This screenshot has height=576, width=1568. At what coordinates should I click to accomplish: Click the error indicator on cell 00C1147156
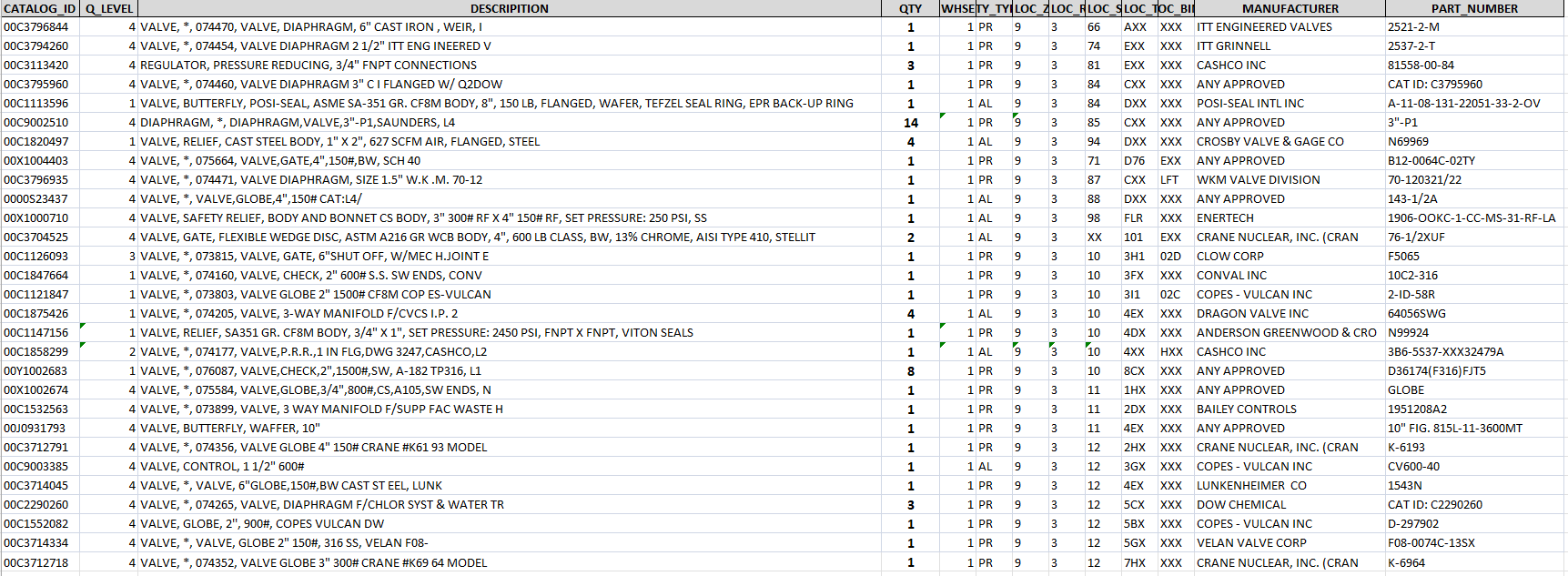83,326
